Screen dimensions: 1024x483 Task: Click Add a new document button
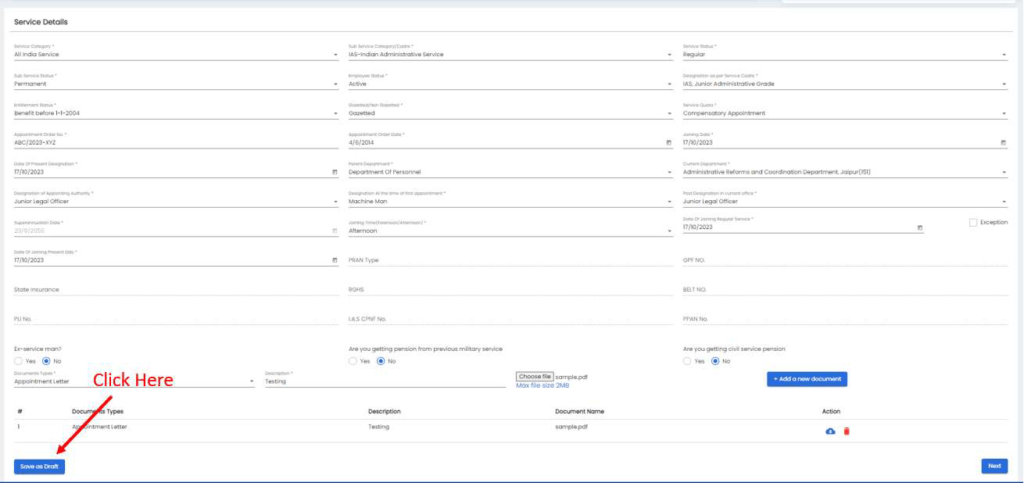pos(807,379)
